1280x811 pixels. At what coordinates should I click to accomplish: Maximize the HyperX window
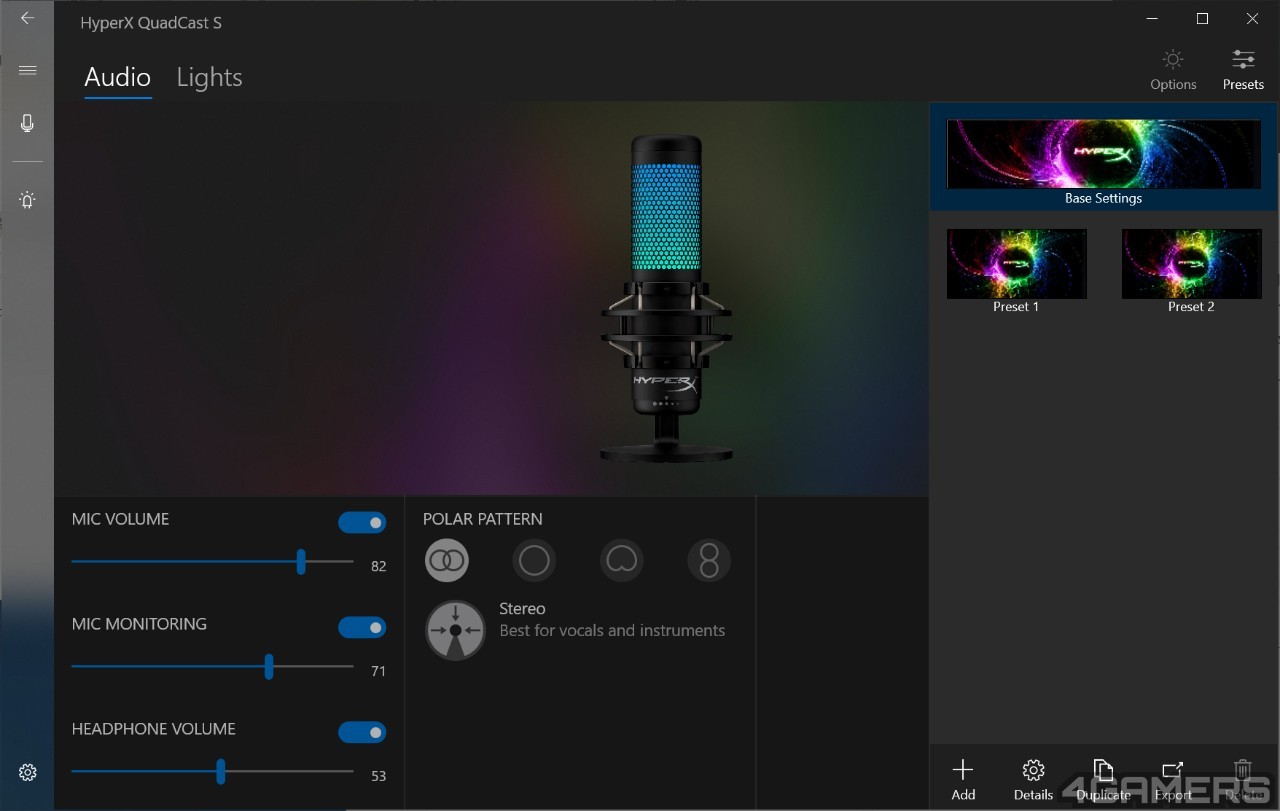[1202, 18]
